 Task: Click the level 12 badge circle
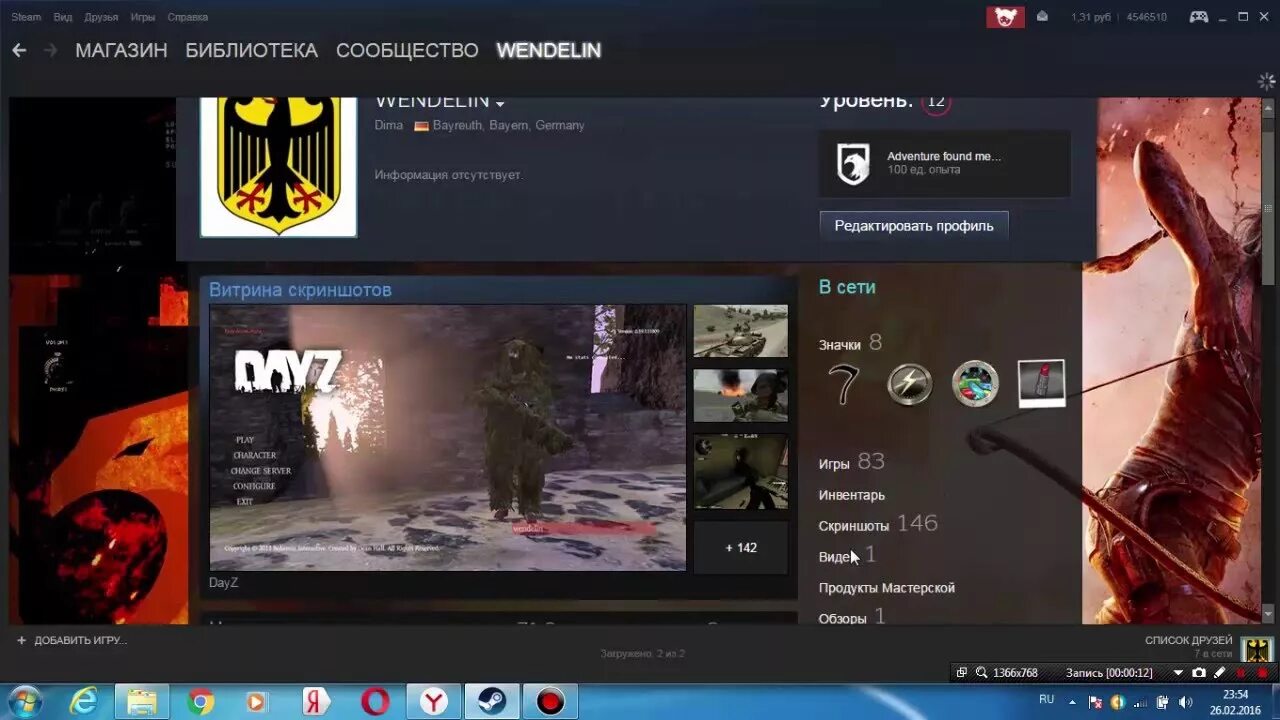936,102
